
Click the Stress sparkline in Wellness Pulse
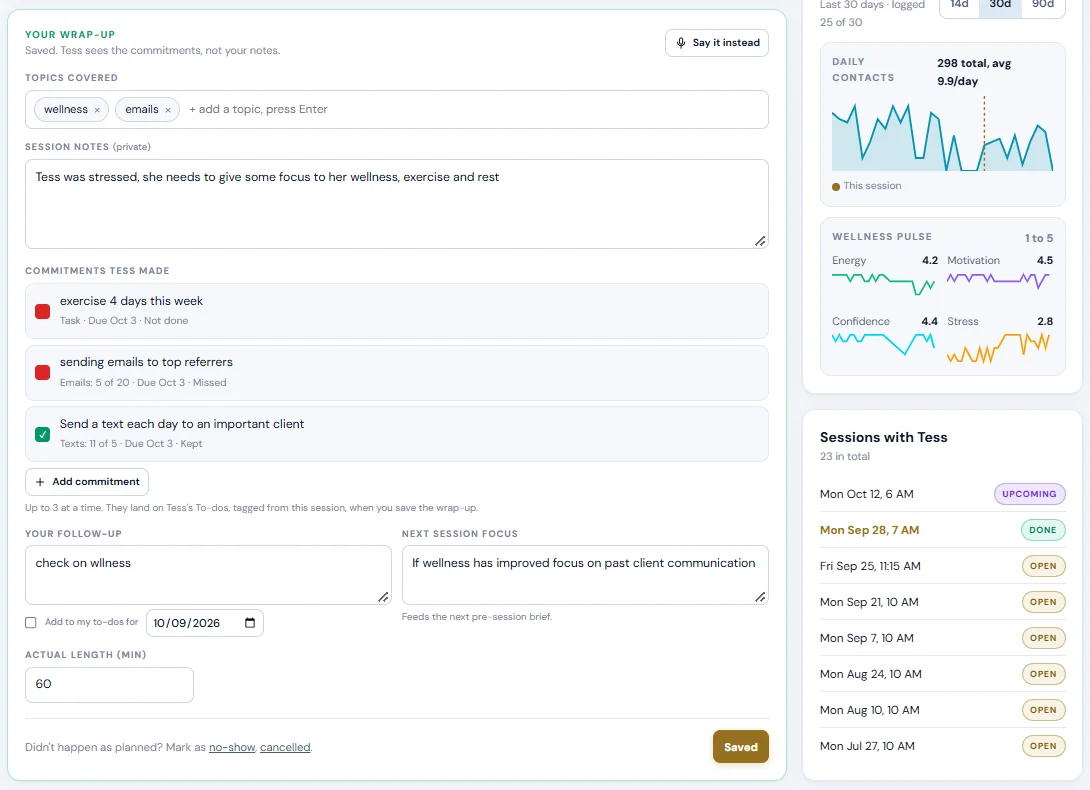coord(998,347)
